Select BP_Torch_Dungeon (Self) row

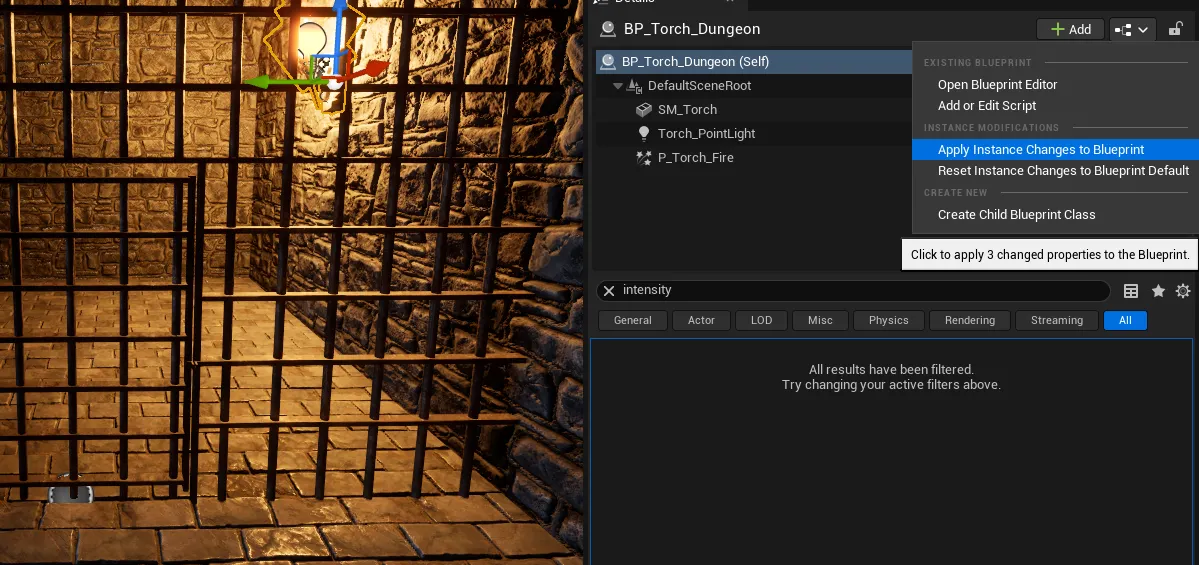[x=753, y=61]
